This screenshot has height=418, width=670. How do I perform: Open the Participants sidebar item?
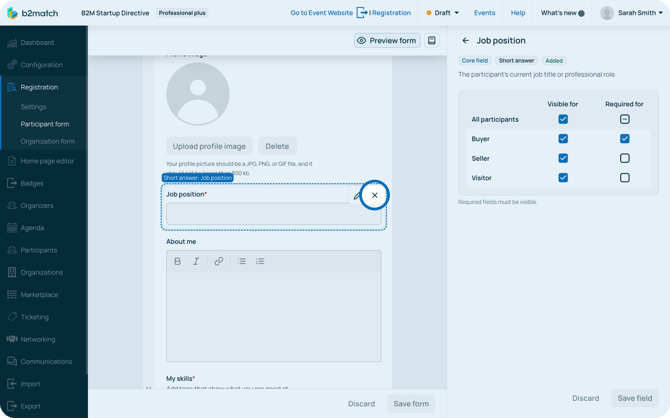point(39,250)
